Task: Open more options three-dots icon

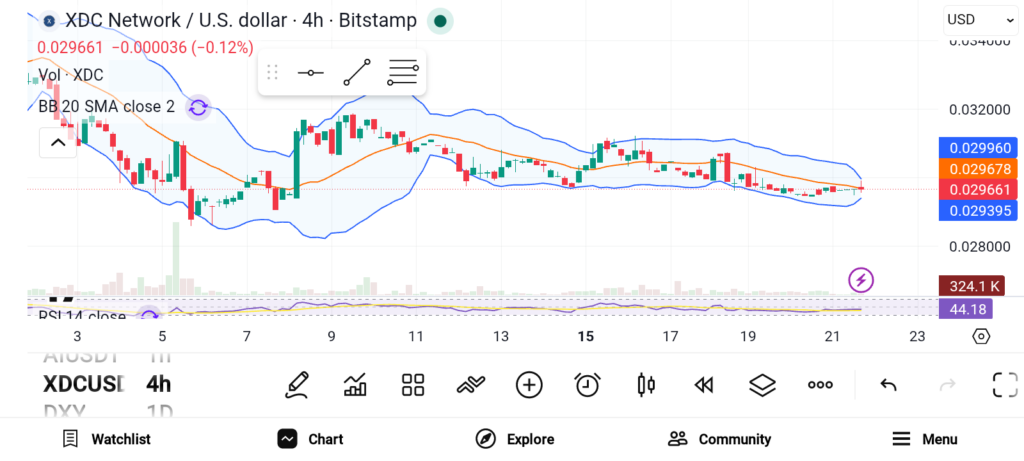Action: 820,385
